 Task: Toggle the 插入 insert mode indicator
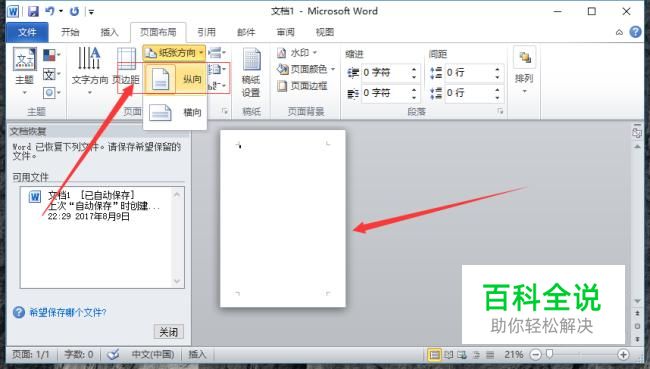point(197,354)
